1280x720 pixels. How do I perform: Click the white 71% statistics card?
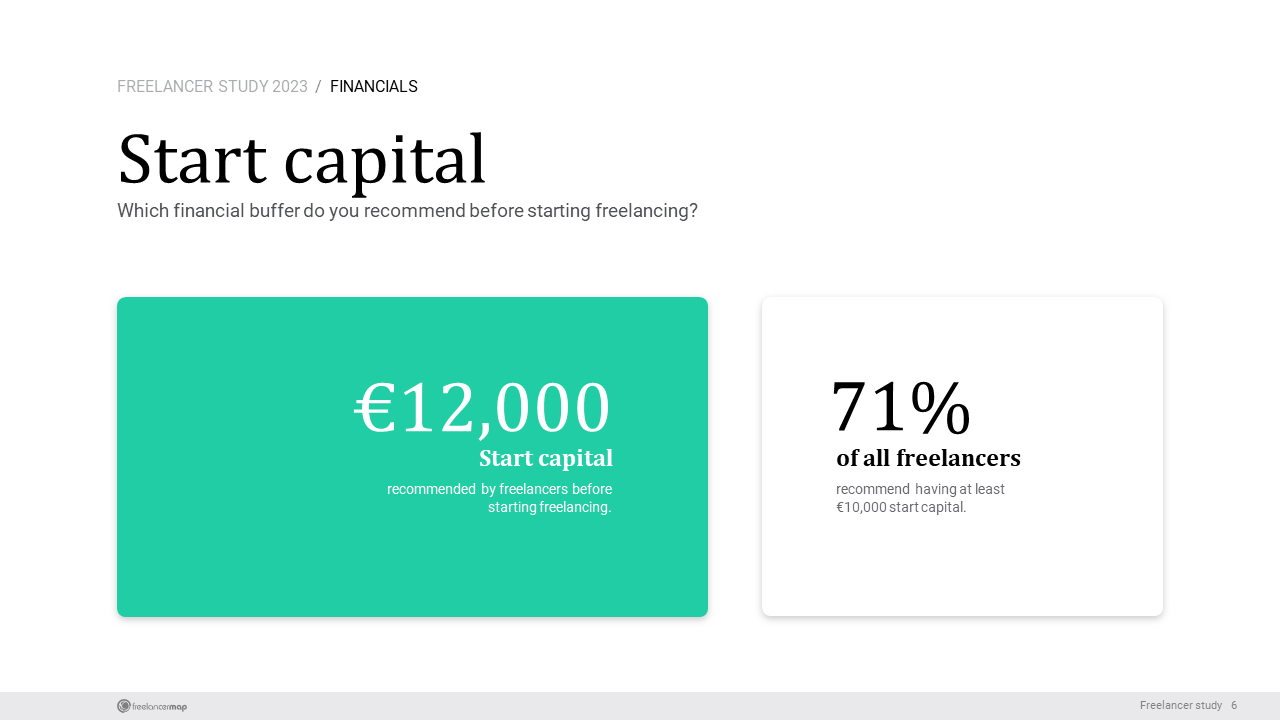pyautogui.click(x=962, y=457)
